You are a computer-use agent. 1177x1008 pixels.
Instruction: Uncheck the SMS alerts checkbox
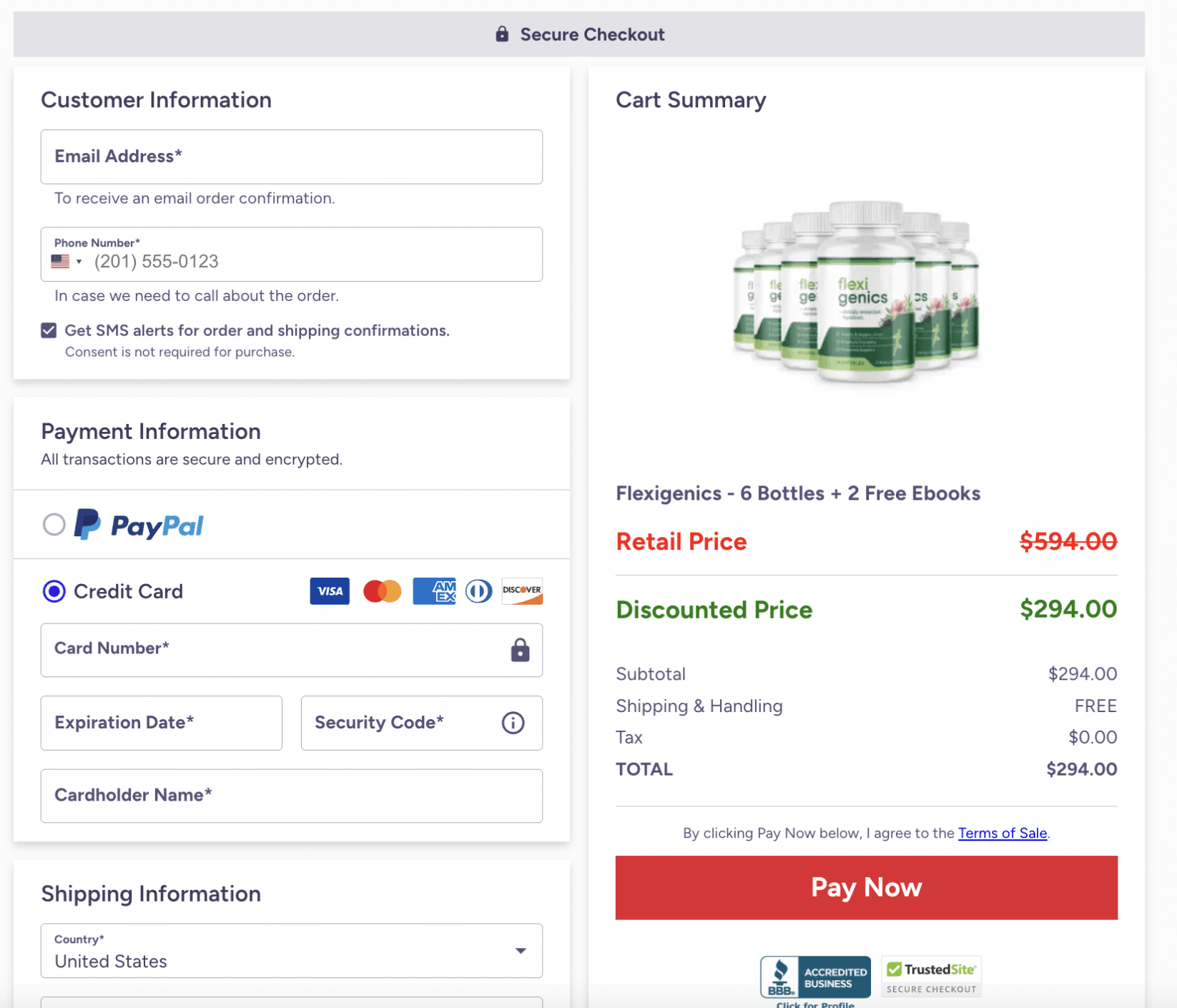pos(49,330)
